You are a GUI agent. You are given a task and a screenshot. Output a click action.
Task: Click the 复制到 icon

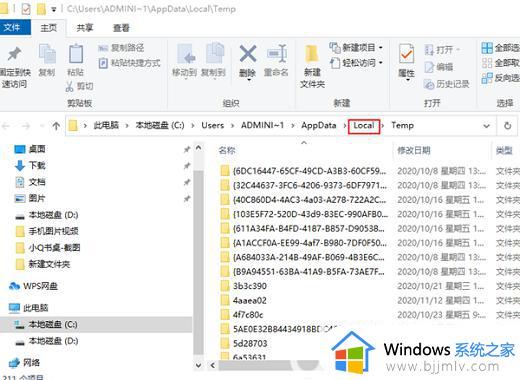[x=215, y=53]
